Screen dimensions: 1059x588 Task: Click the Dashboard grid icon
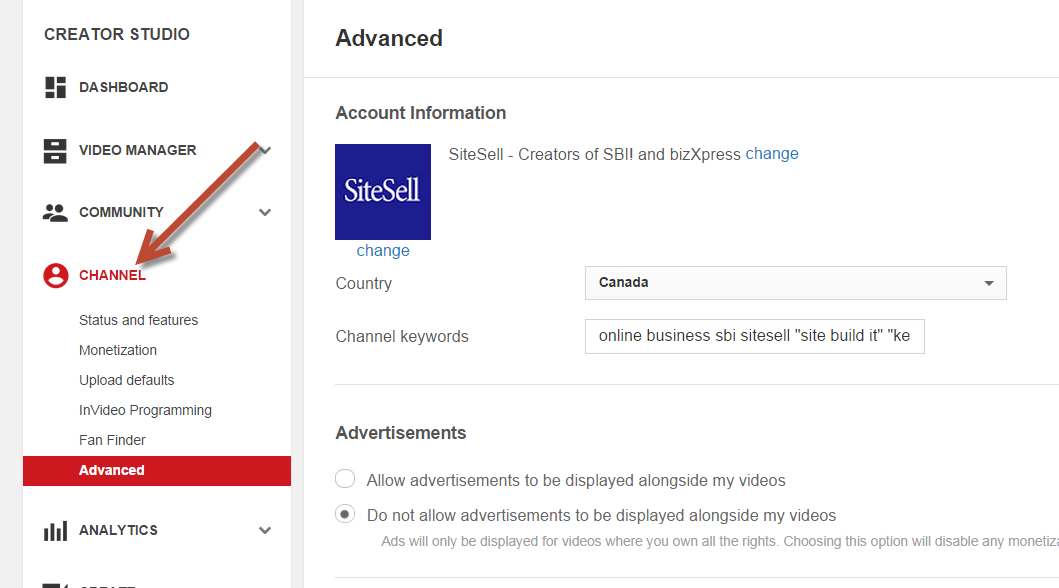point(55,88)
